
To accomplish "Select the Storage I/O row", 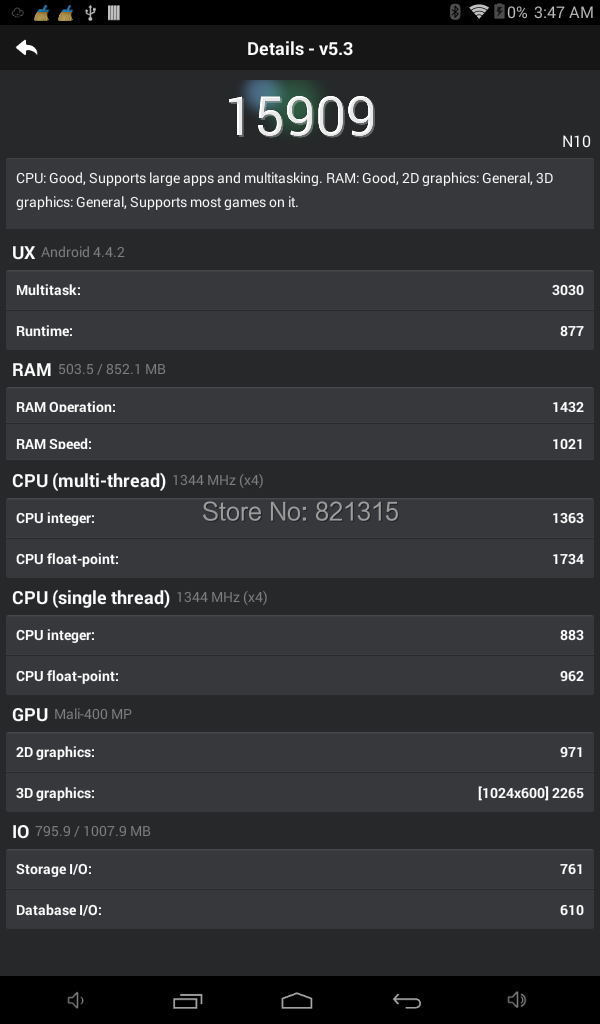I will tap(300, 869).
